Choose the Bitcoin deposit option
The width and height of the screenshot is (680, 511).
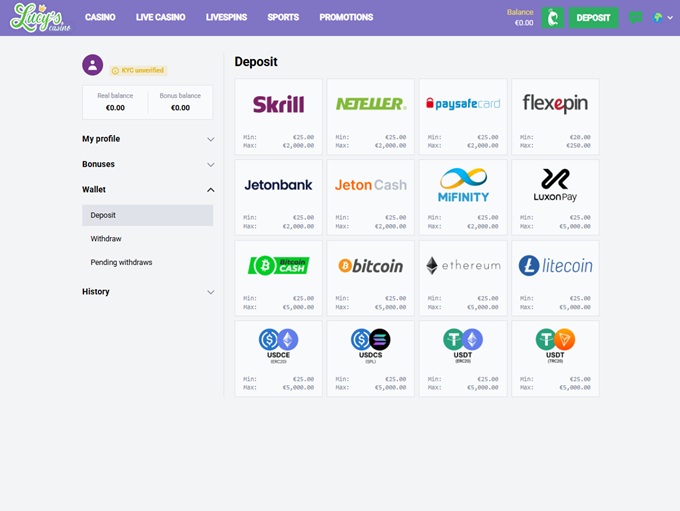click(370, 277)
